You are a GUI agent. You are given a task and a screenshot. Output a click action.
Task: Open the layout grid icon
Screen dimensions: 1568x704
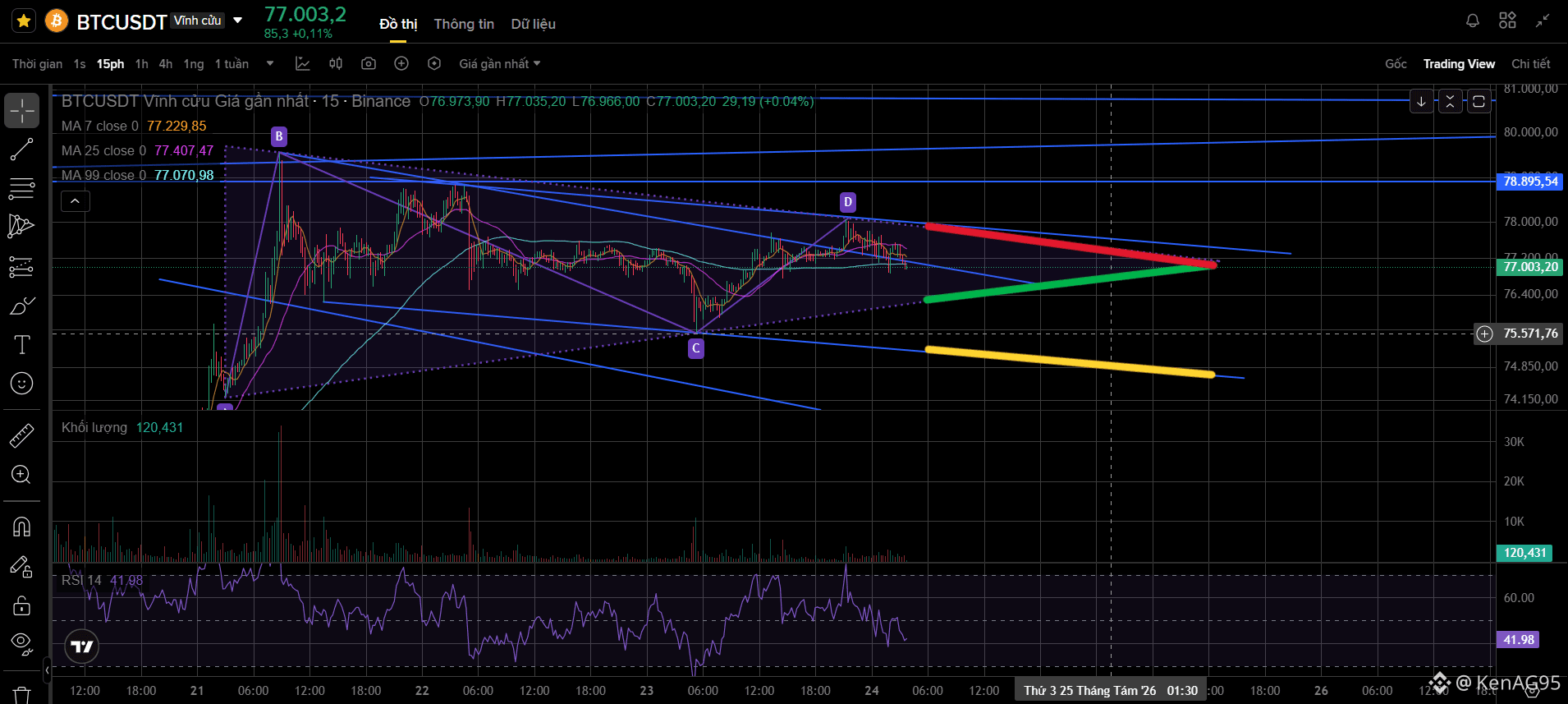(1507, 21)
